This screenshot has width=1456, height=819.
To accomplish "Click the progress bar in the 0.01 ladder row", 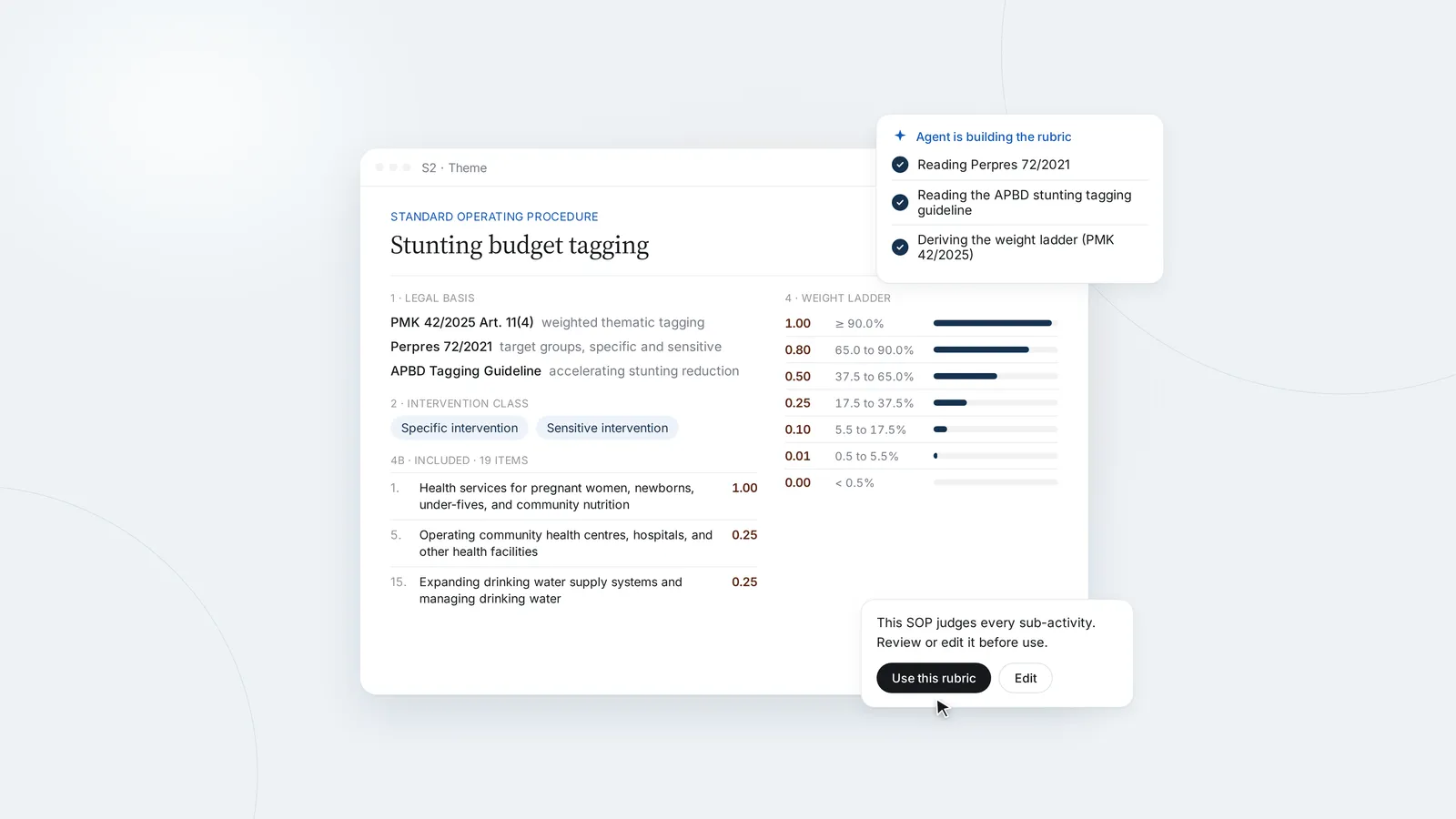I will (996, 456).
